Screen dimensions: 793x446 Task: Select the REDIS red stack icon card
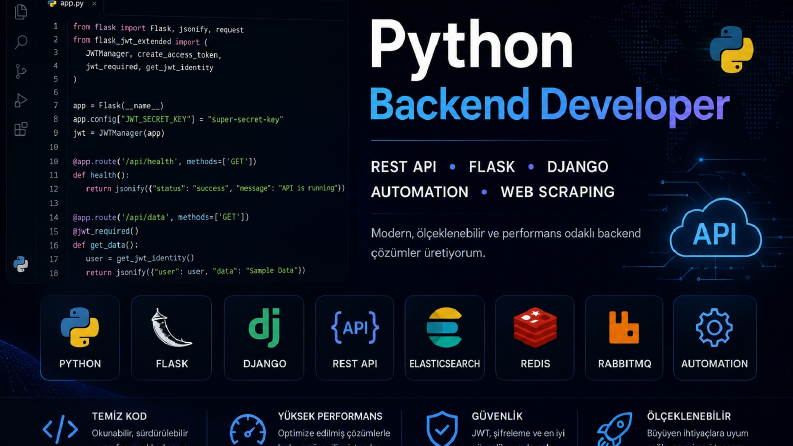[x=535, y=338]
